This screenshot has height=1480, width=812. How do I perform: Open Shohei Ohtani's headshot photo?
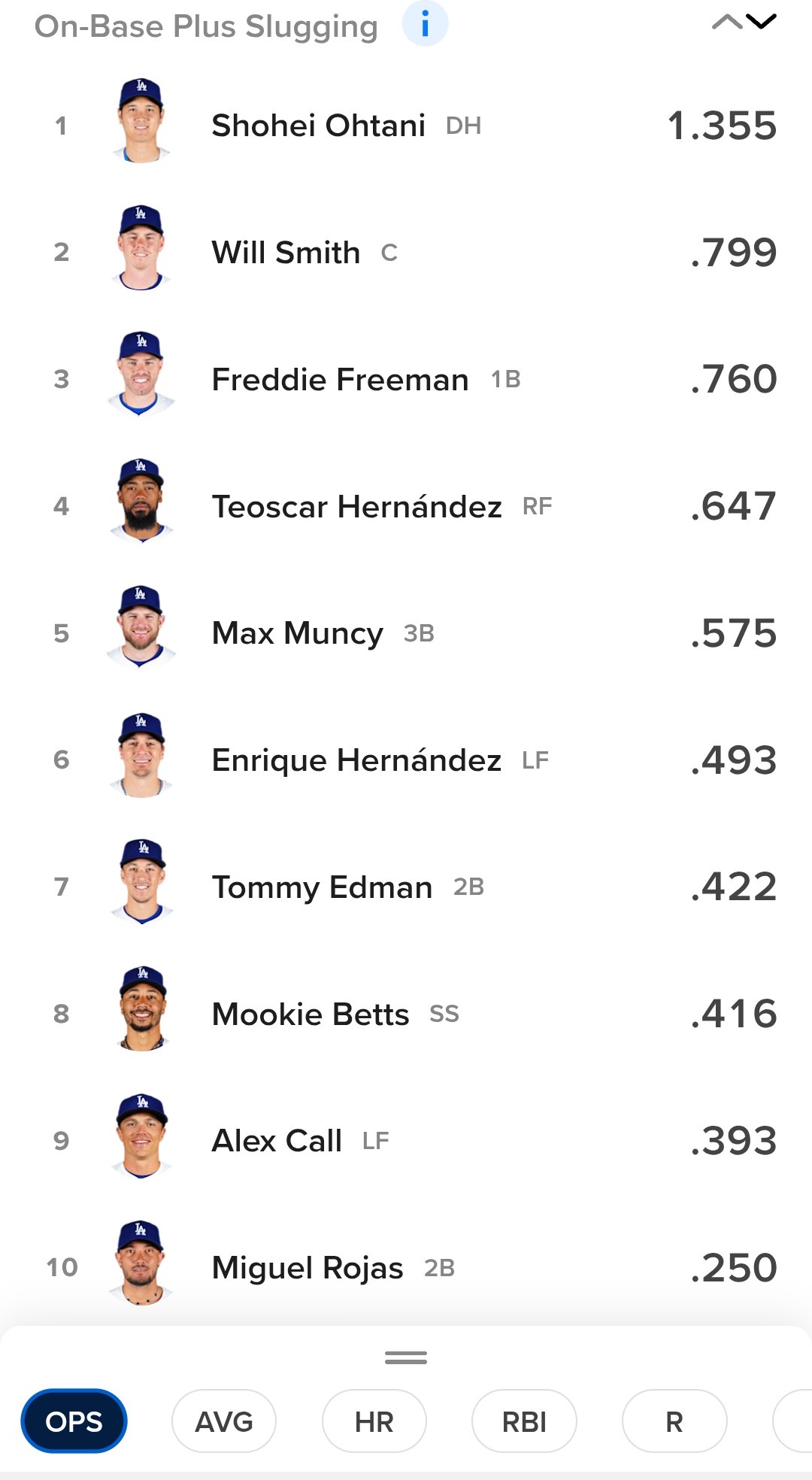point(141,121)
